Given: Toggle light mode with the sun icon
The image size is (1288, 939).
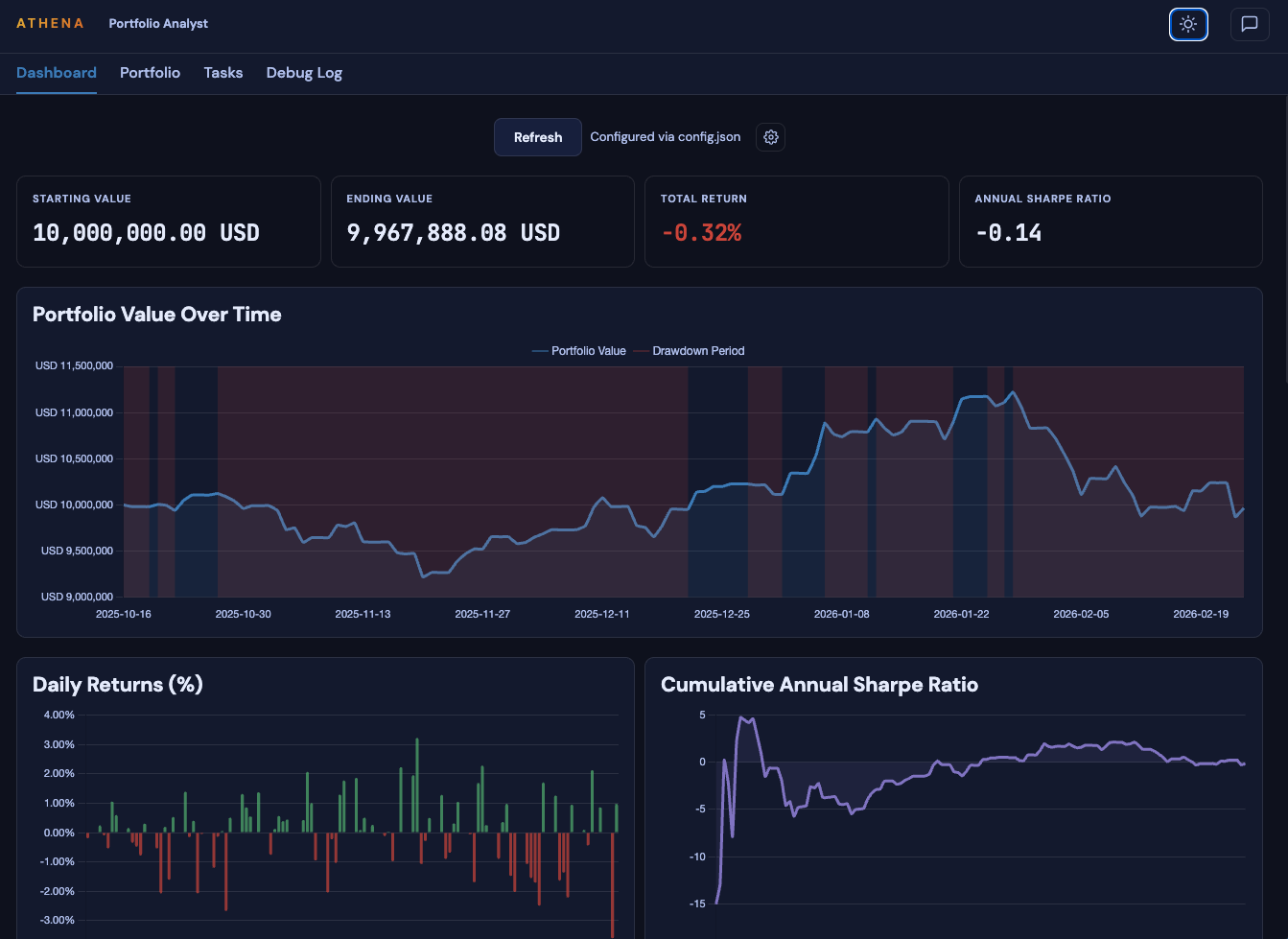Looking at the screenshot, I should click(1188, 24).
